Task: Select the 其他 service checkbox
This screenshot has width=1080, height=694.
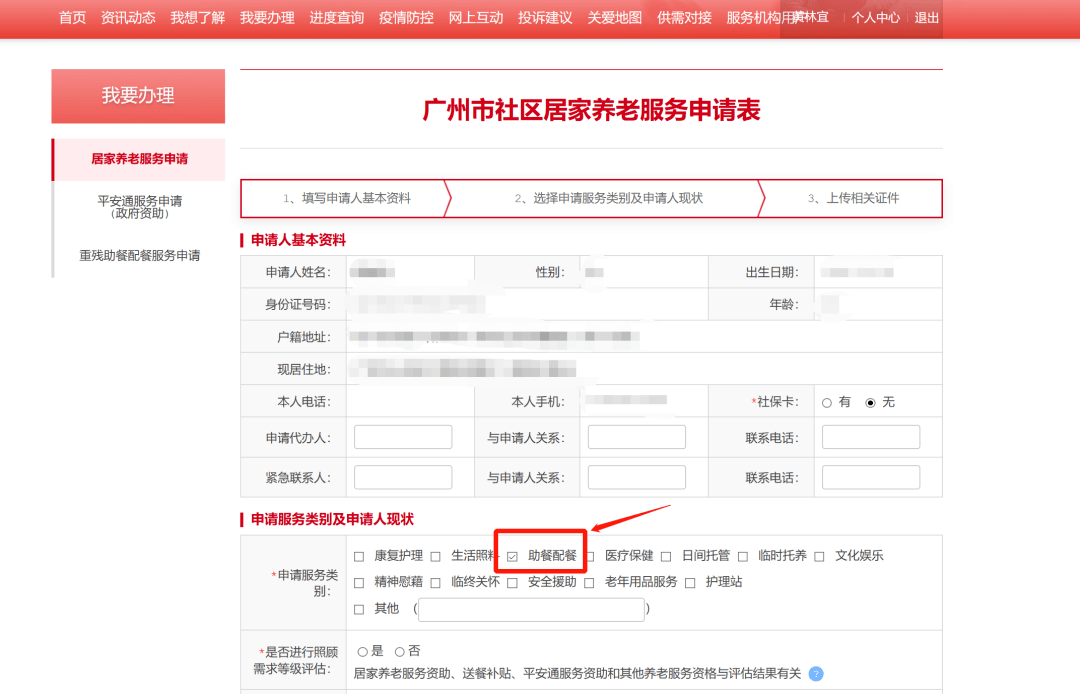Action: (x=359, y=609)
